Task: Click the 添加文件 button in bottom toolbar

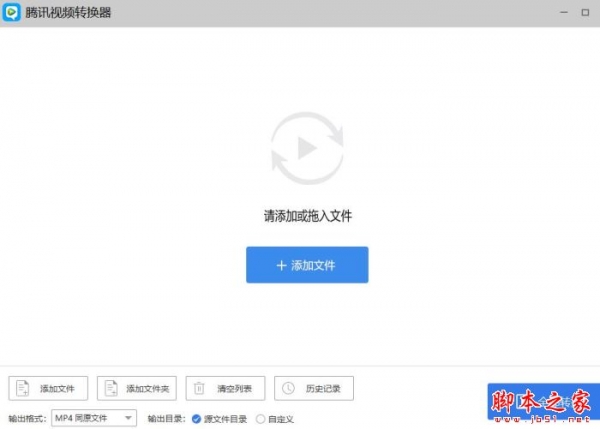Action: (x=48, y=388)
